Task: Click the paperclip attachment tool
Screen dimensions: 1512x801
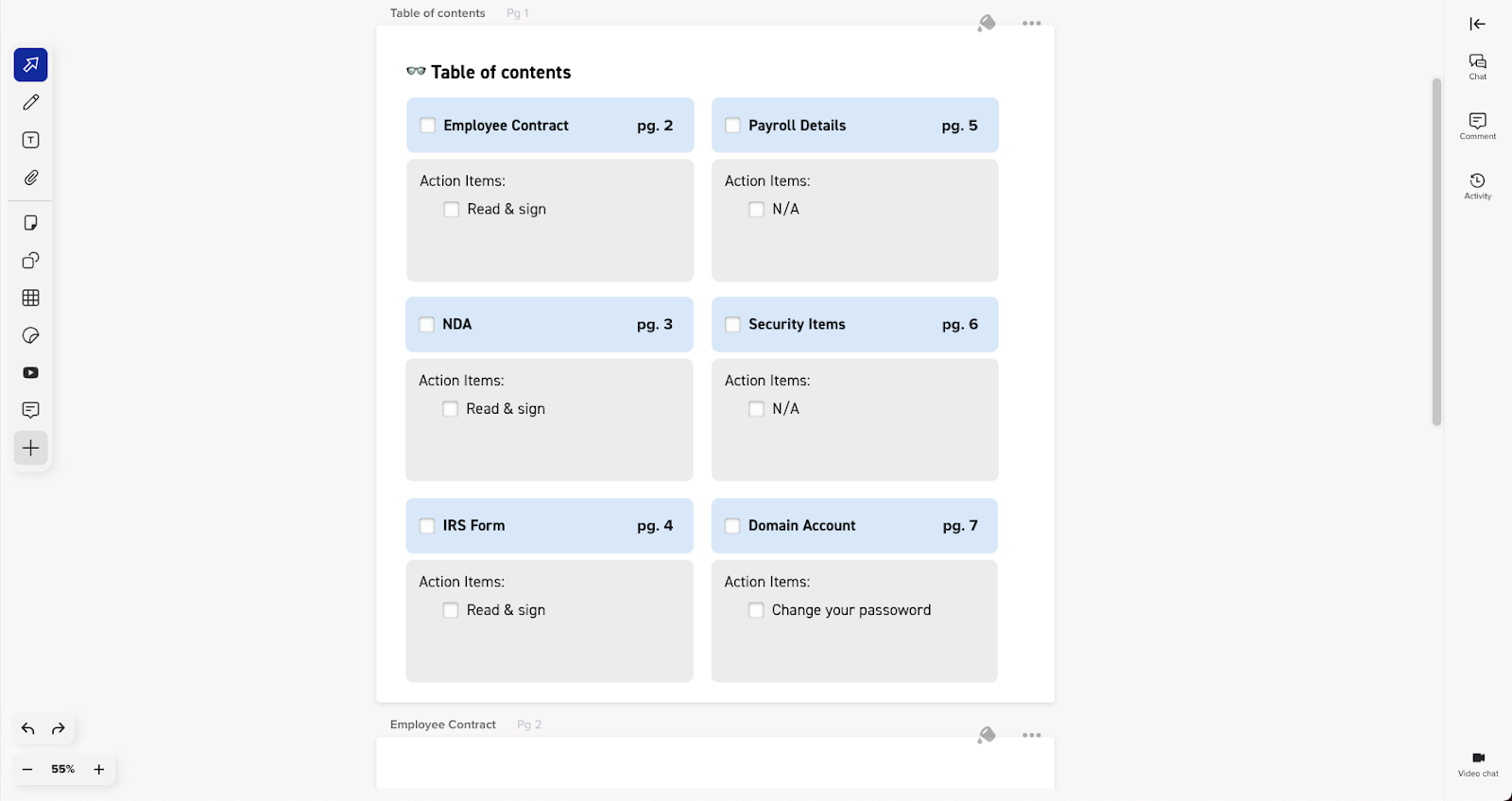Action: (x=31, y=178)
